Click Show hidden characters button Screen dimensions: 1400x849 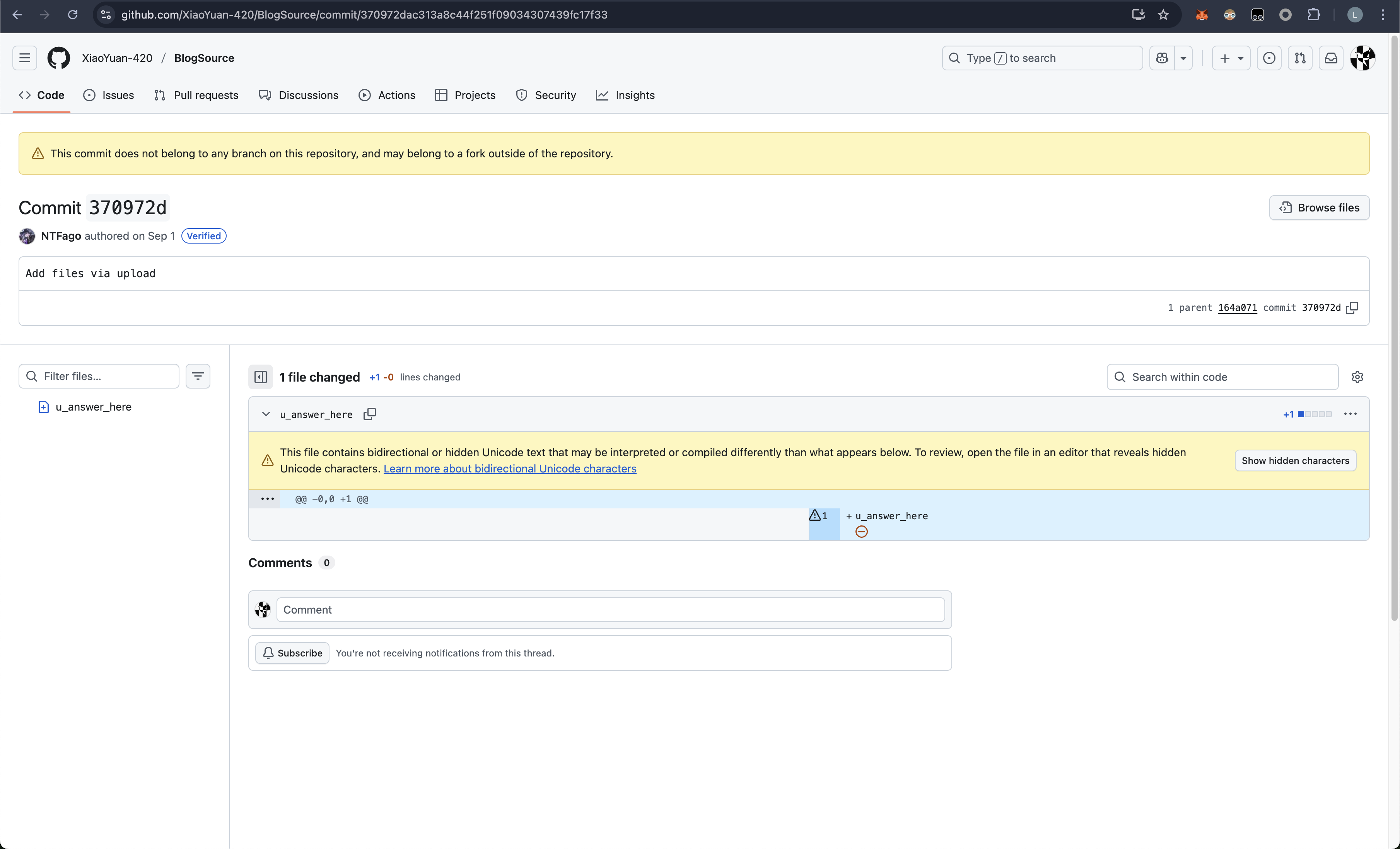(x=1295, y=460)
